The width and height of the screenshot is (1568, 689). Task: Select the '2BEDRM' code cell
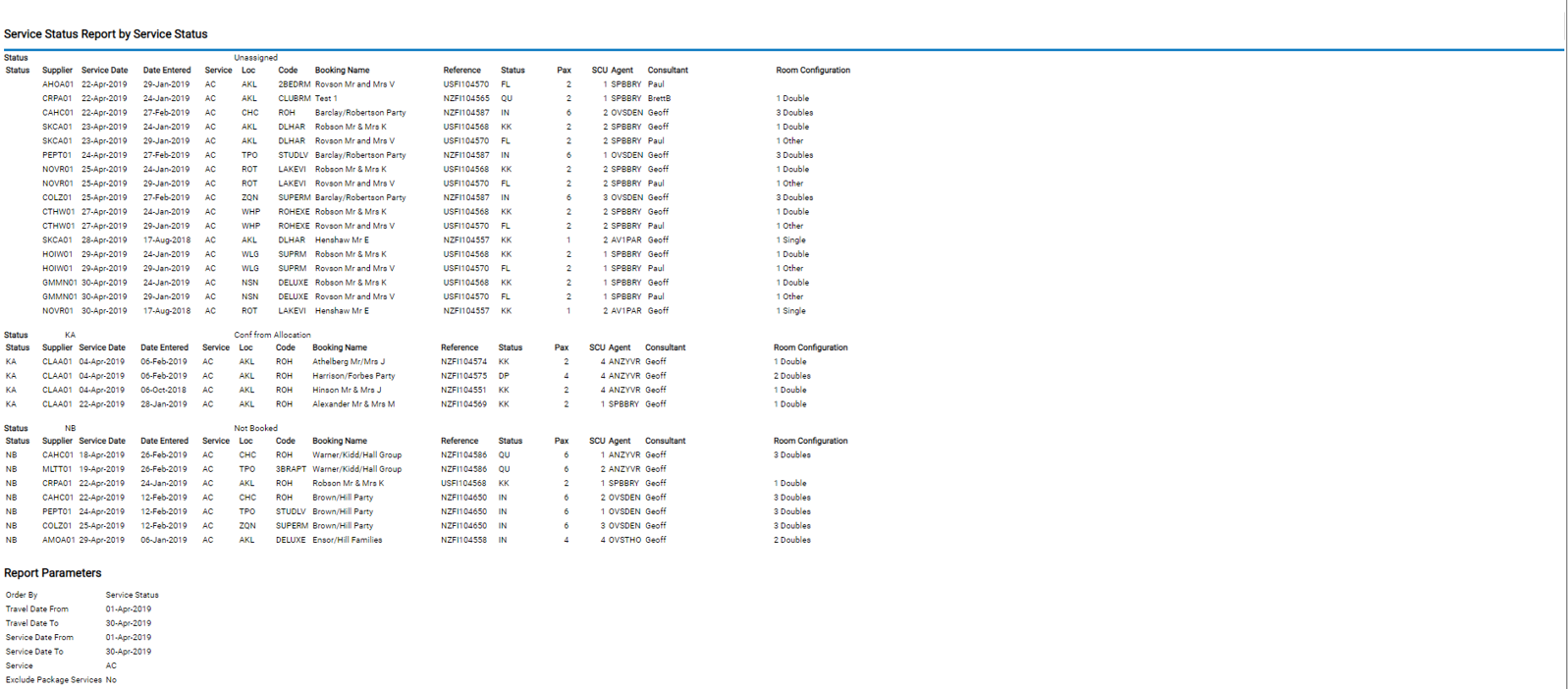[295, 84]
